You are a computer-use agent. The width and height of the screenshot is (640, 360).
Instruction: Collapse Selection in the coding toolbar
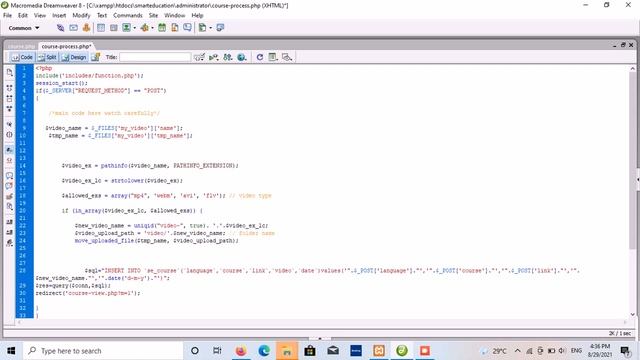click(x=9, y=98)
